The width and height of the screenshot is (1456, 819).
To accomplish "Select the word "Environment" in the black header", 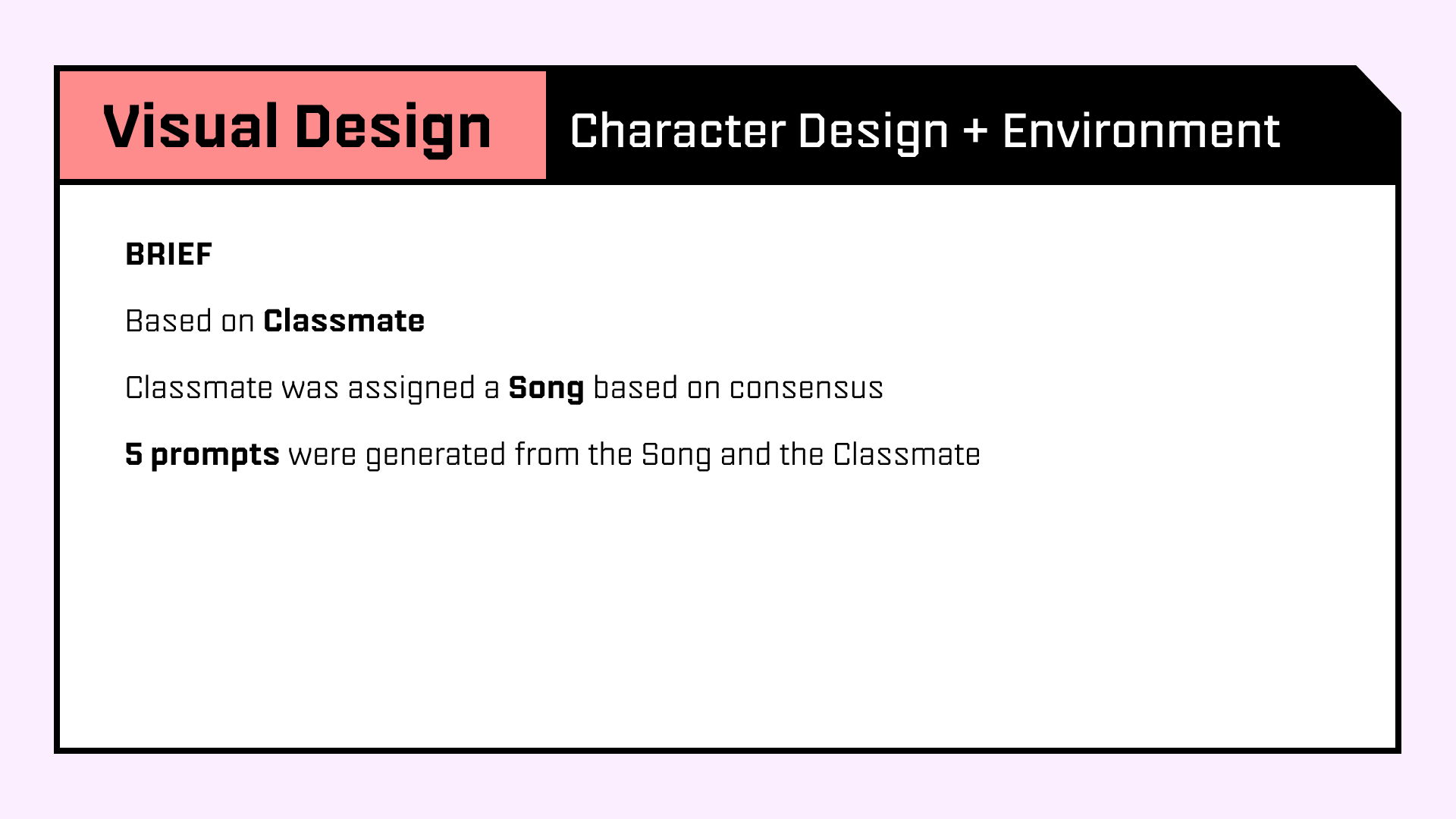I will 1141,131.
